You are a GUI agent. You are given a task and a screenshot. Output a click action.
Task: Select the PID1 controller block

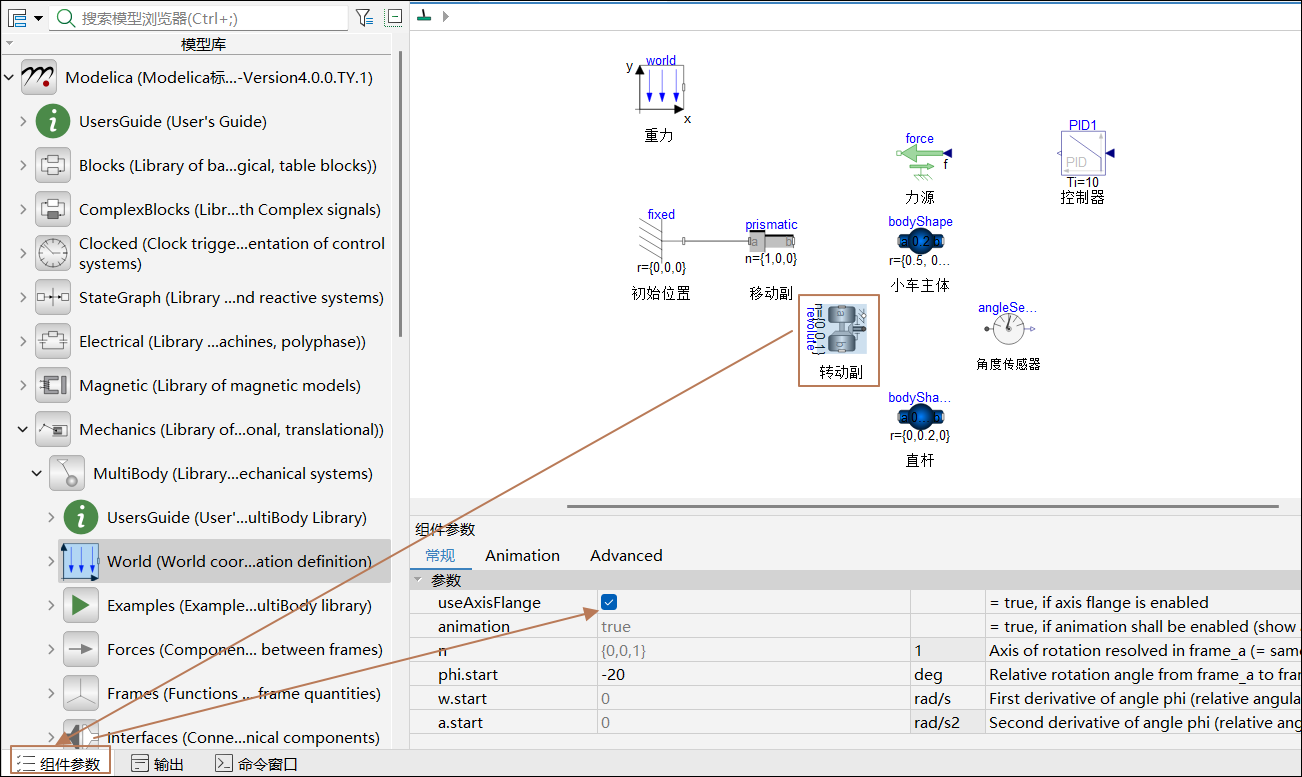1081,154
